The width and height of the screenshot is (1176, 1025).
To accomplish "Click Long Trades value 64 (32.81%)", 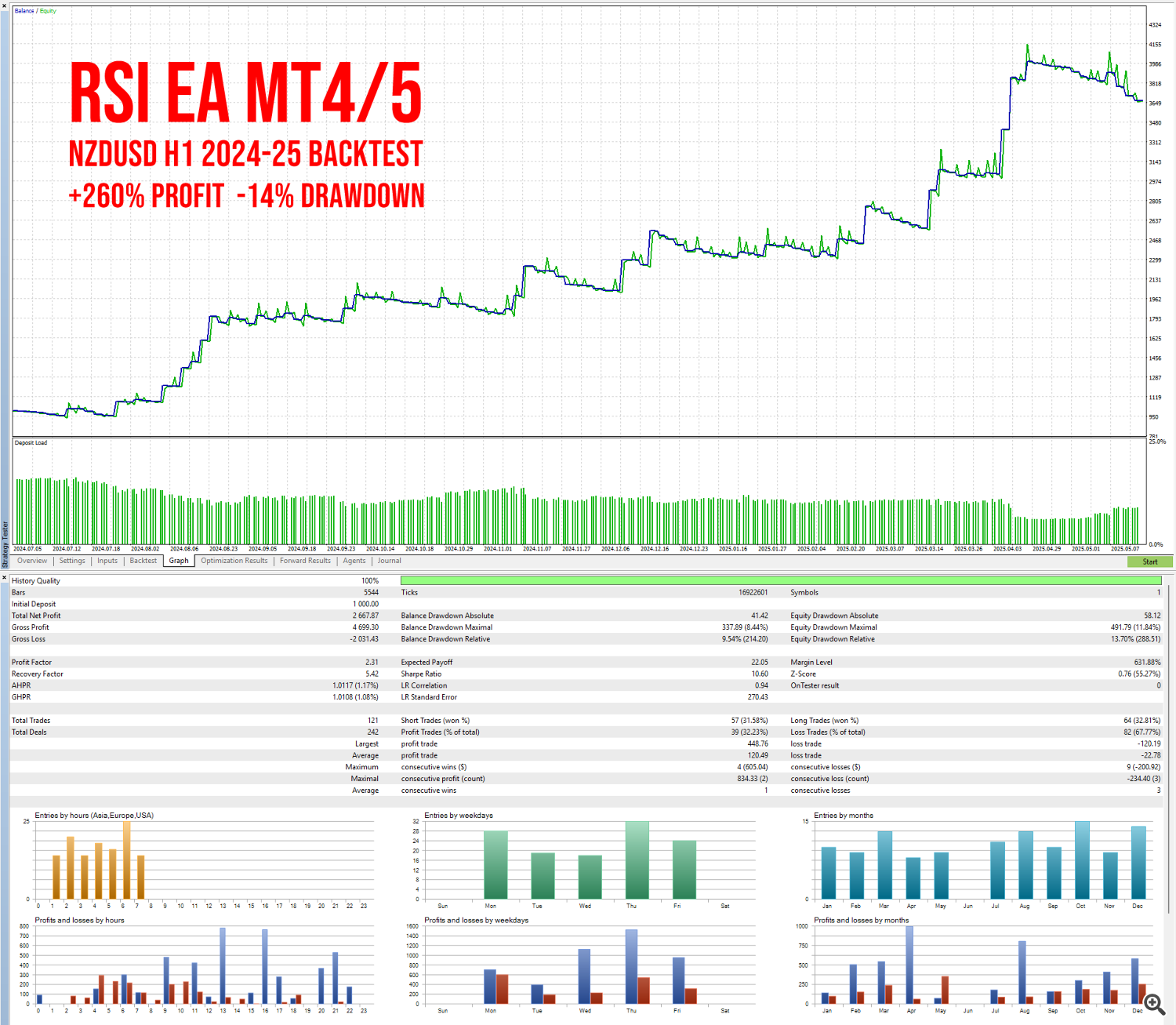I will click(x=1142, y=721).
